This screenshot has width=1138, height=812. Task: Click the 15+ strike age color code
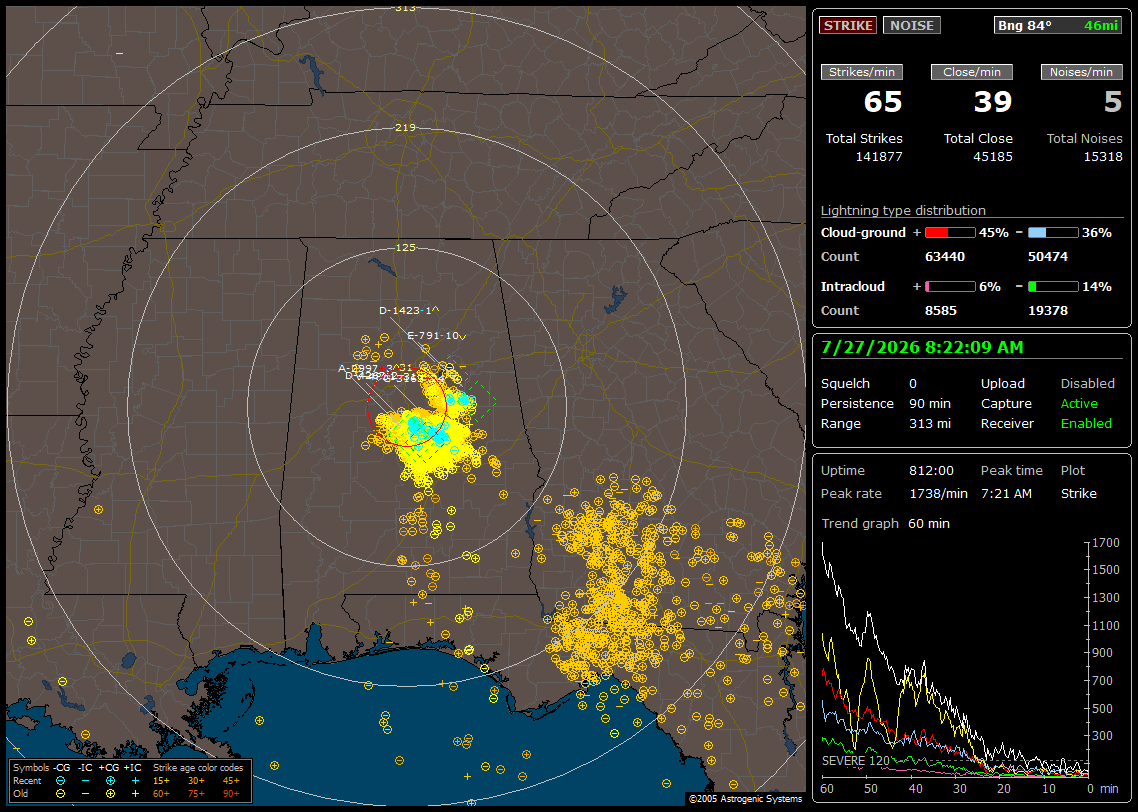point(161,781)
